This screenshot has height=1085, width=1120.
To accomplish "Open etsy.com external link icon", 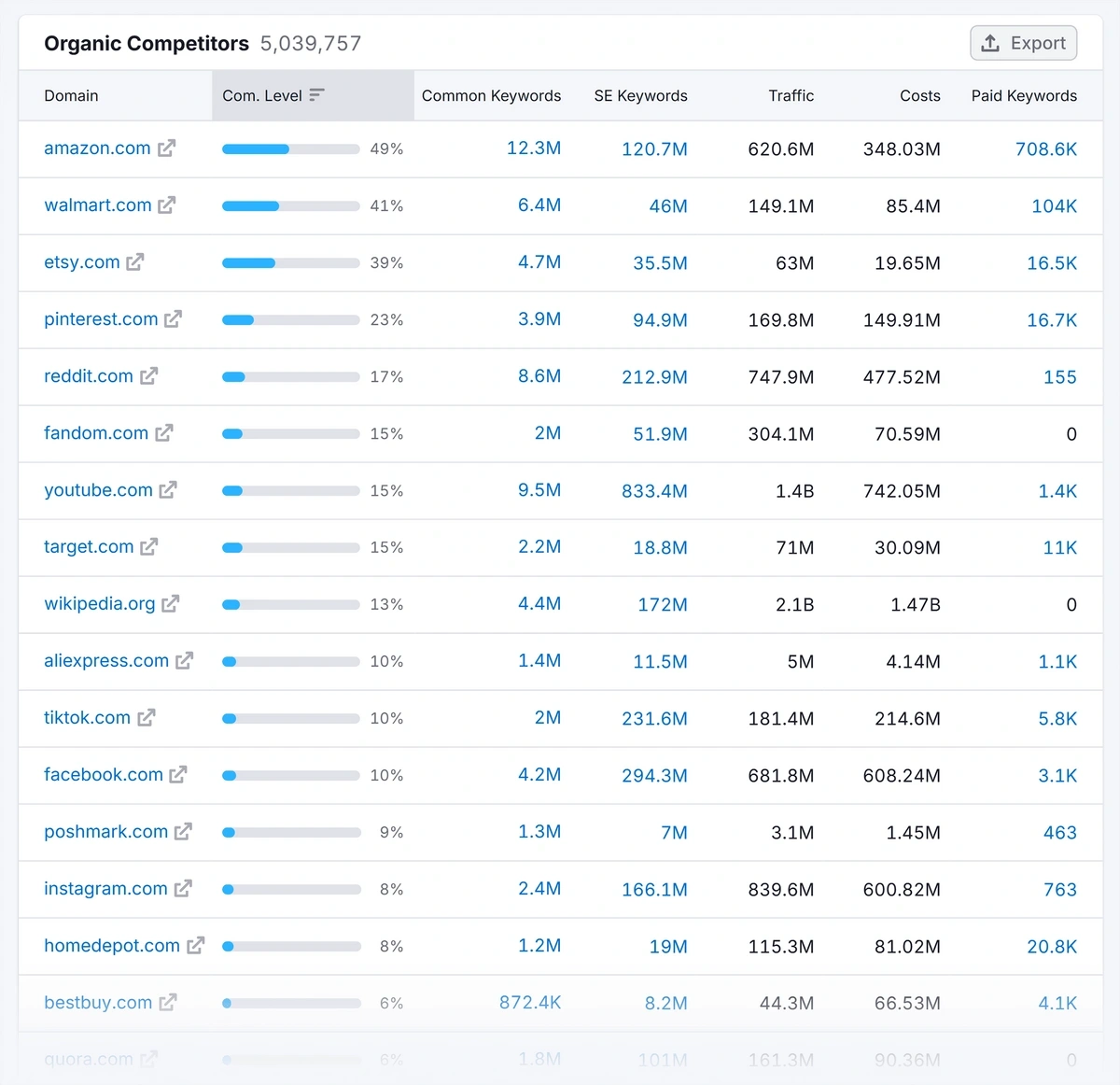I will (x=135, y=262).
